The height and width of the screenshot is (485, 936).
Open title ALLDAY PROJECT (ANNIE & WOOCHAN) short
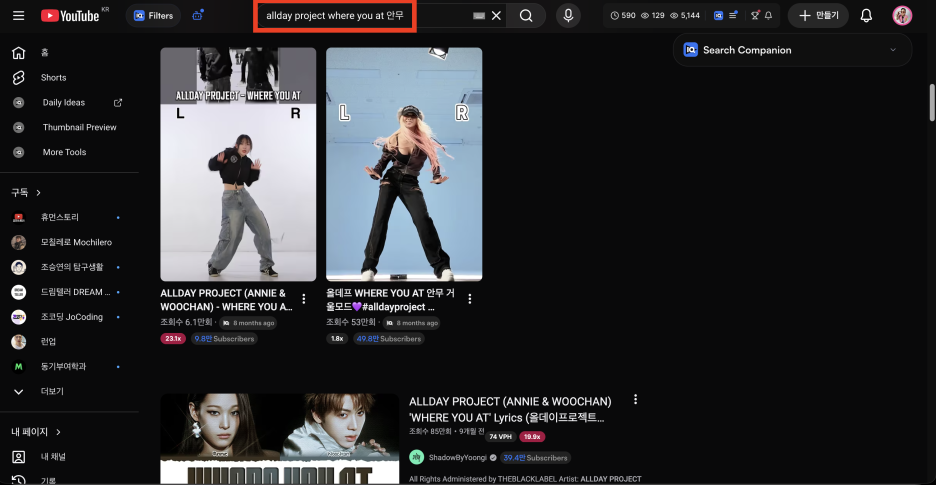[227, 300]
